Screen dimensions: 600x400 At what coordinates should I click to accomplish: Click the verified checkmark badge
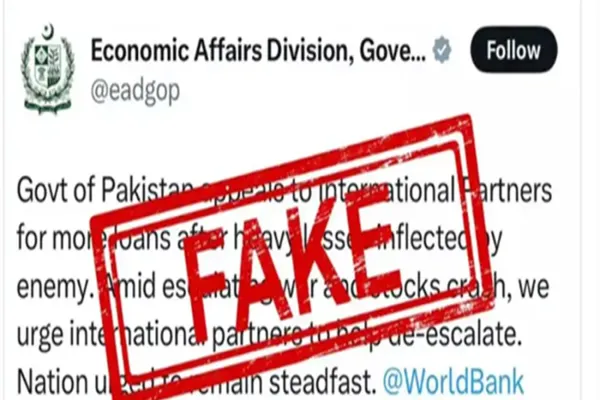coord(442,50)
